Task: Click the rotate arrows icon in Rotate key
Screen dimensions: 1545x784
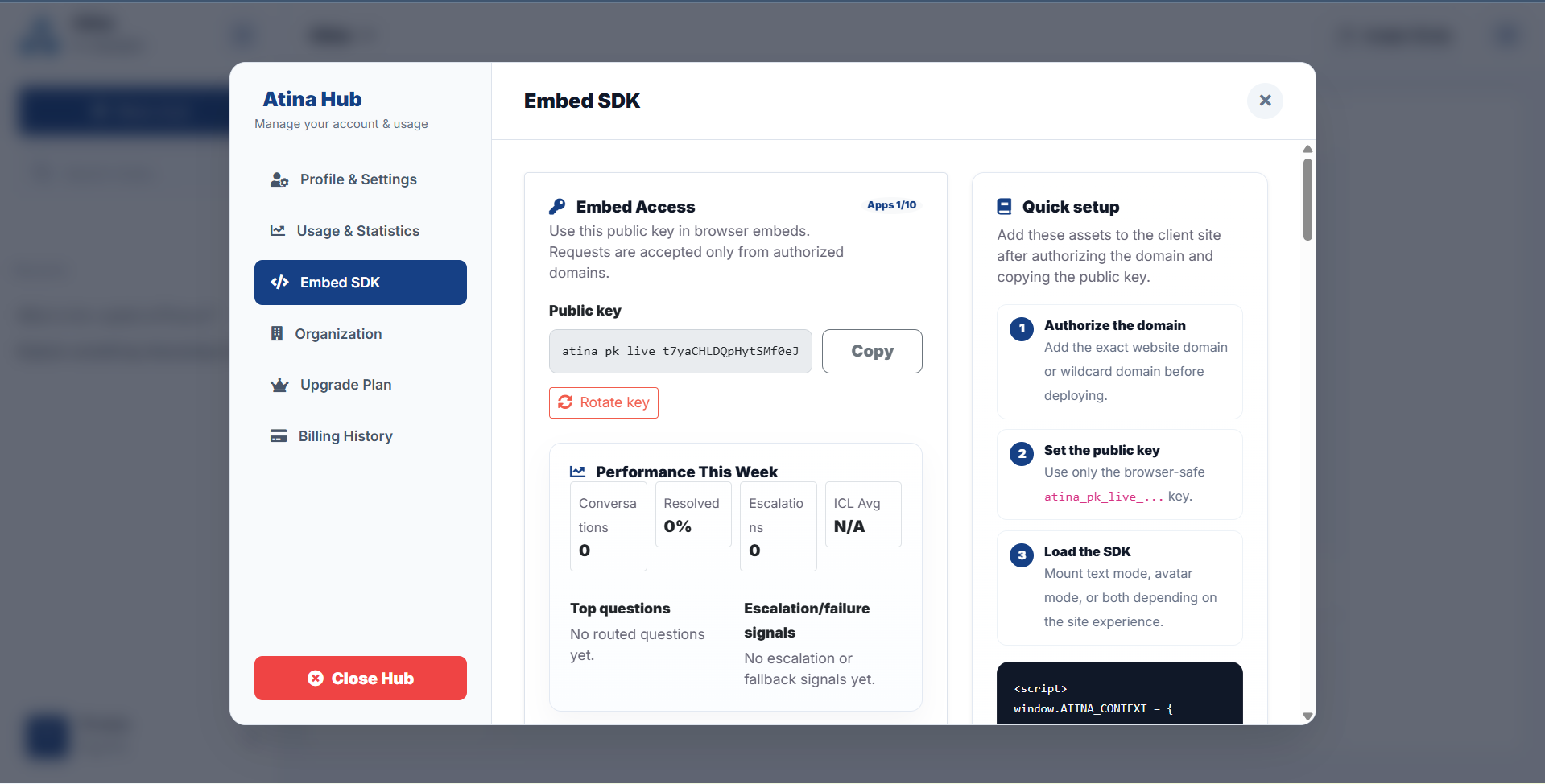Action: [x=565, y=402]
